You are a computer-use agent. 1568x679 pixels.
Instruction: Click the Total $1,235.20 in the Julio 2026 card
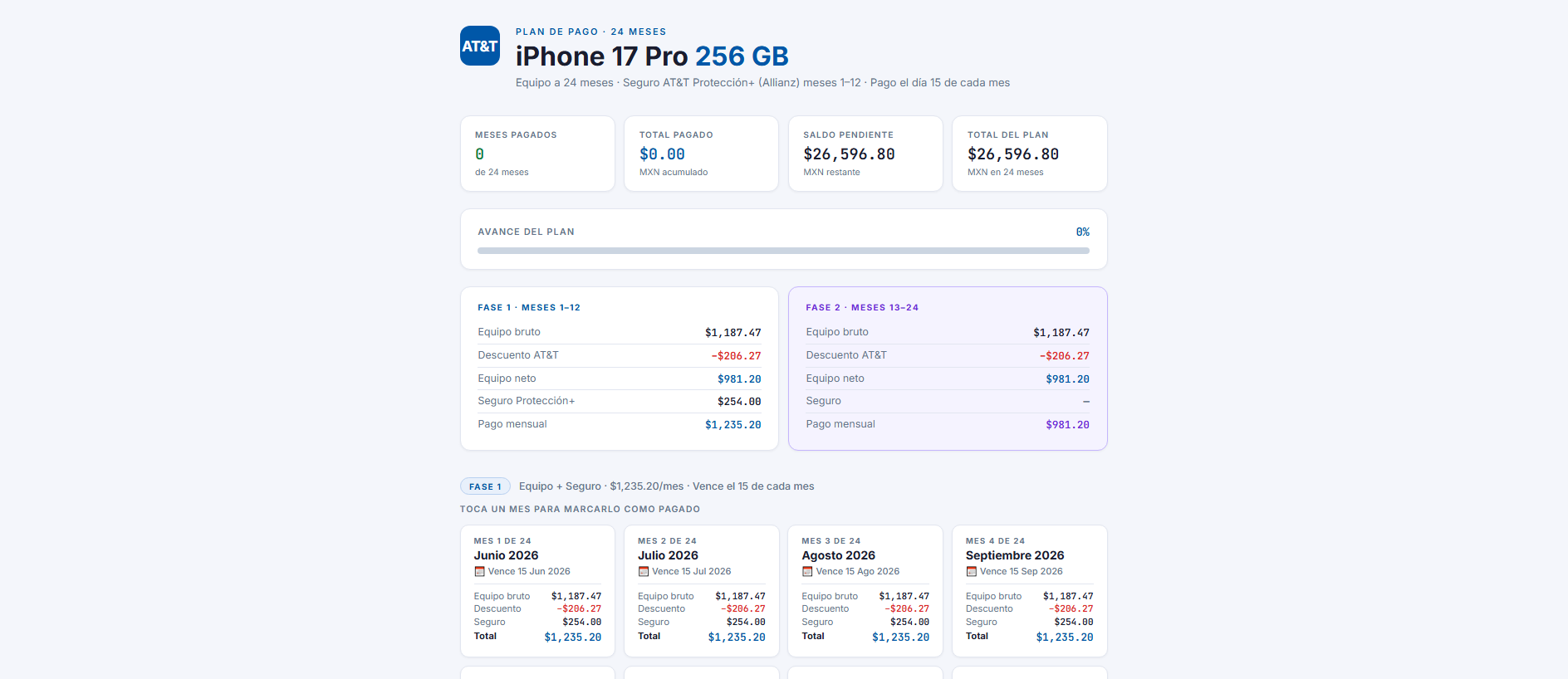pos(737,637)
